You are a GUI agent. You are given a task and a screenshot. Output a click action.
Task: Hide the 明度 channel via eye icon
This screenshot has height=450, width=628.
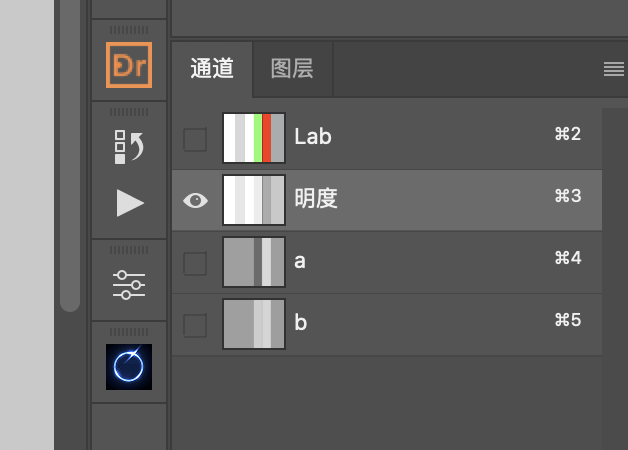(195, 200)
